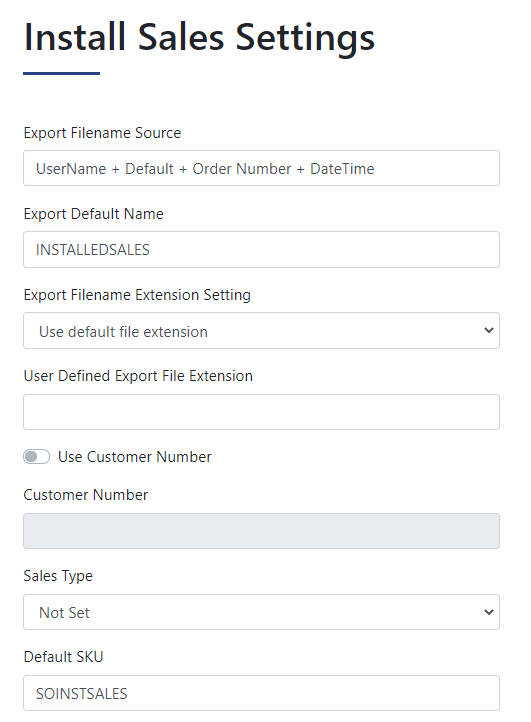Toggle the Use Customer Number switch

36,457
